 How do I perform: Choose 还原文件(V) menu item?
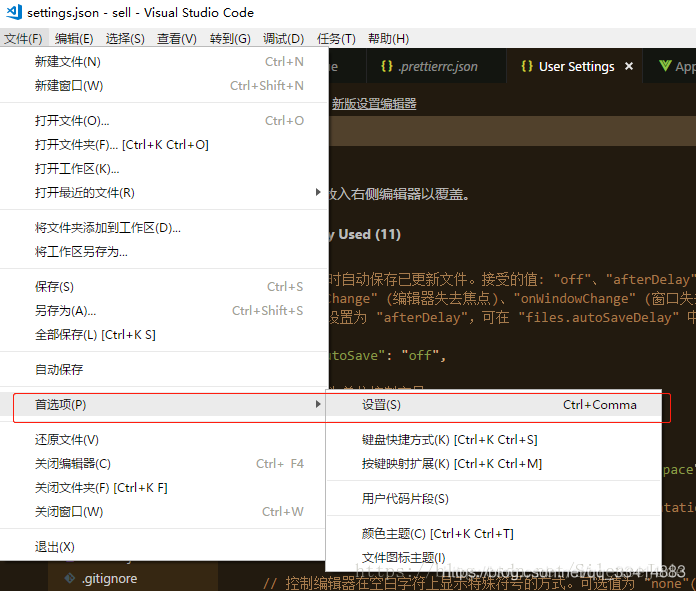pos(164,440)
